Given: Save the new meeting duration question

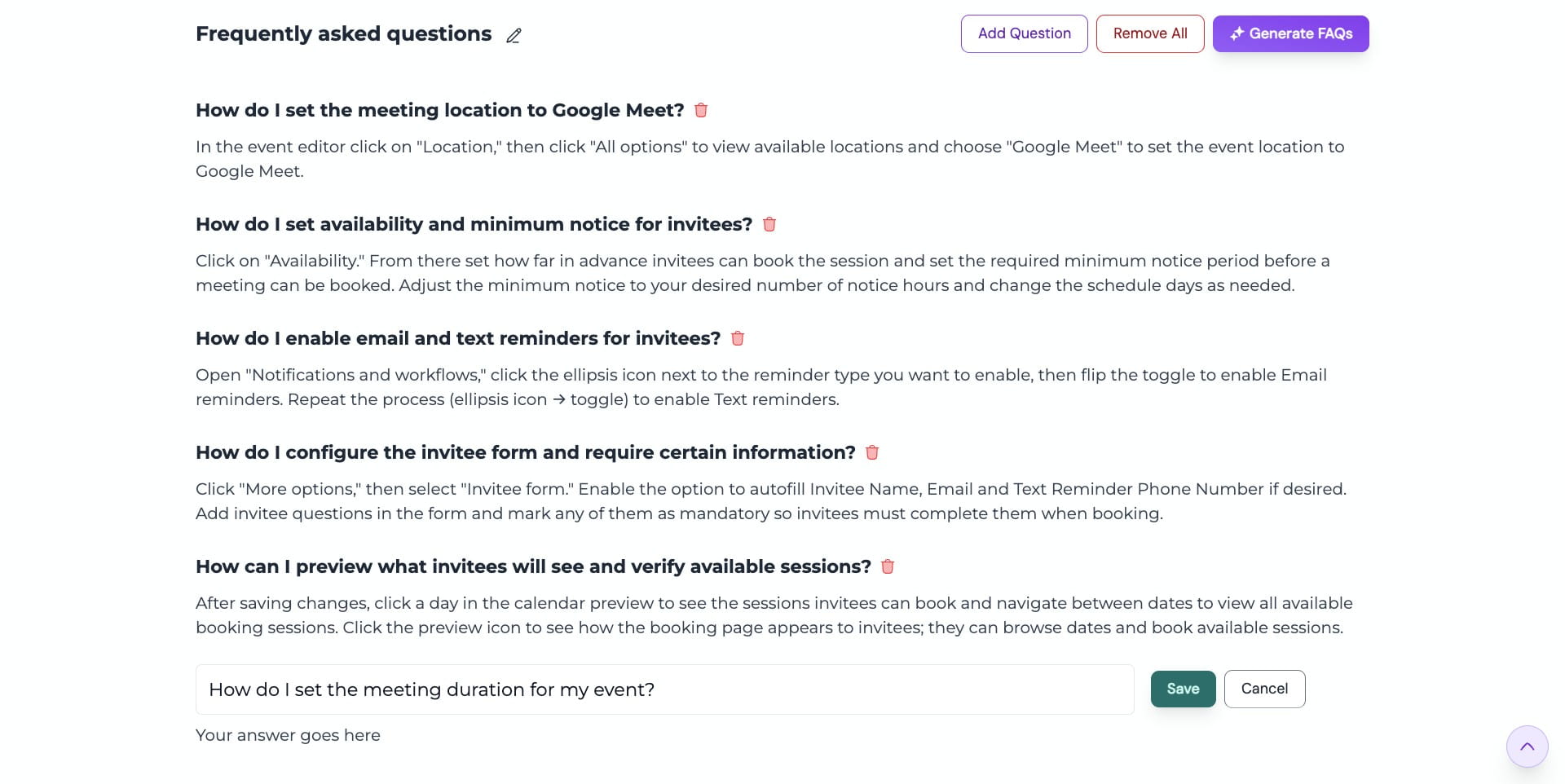Looking at the screenshot, I should (x=1183, y=689).
